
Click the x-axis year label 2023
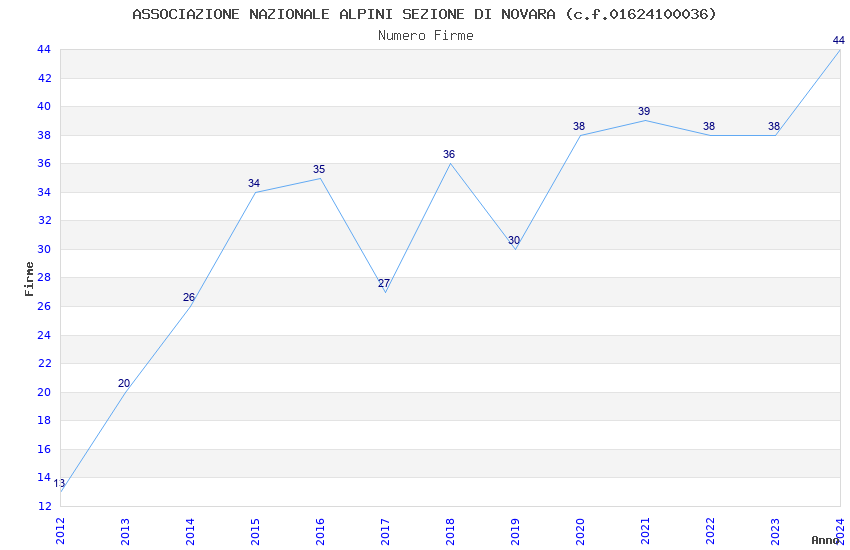[x=776, y=531]
